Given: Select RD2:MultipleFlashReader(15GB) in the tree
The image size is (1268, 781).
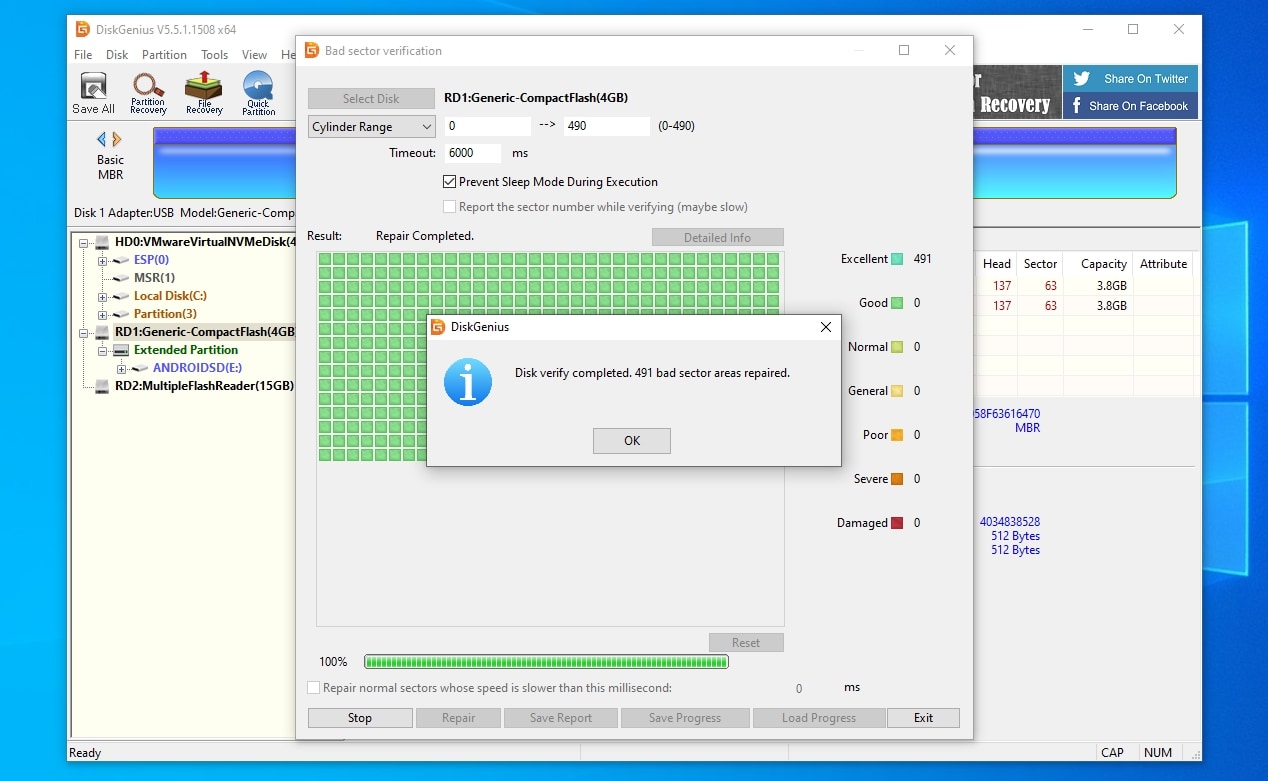Looking at the screenshot, I should (204, 386).
